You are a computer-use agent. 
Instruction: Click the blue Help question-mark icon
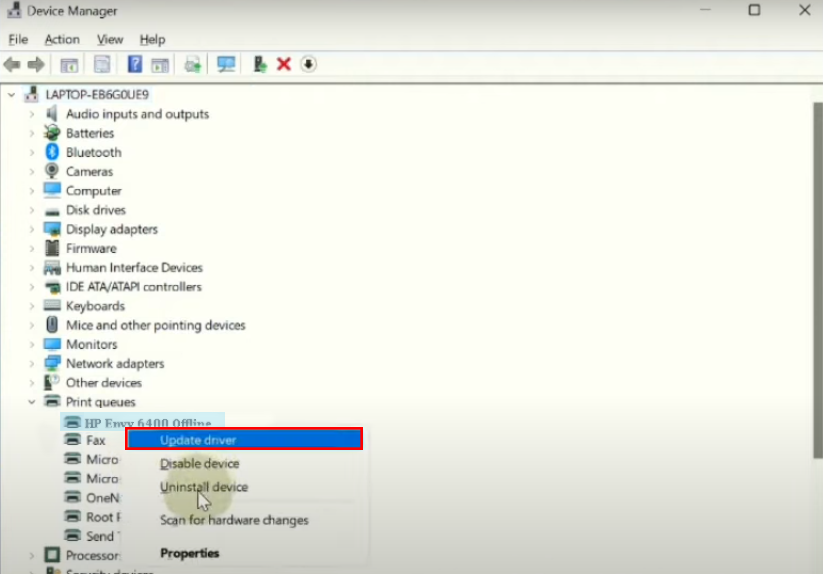tap(135, 64)
